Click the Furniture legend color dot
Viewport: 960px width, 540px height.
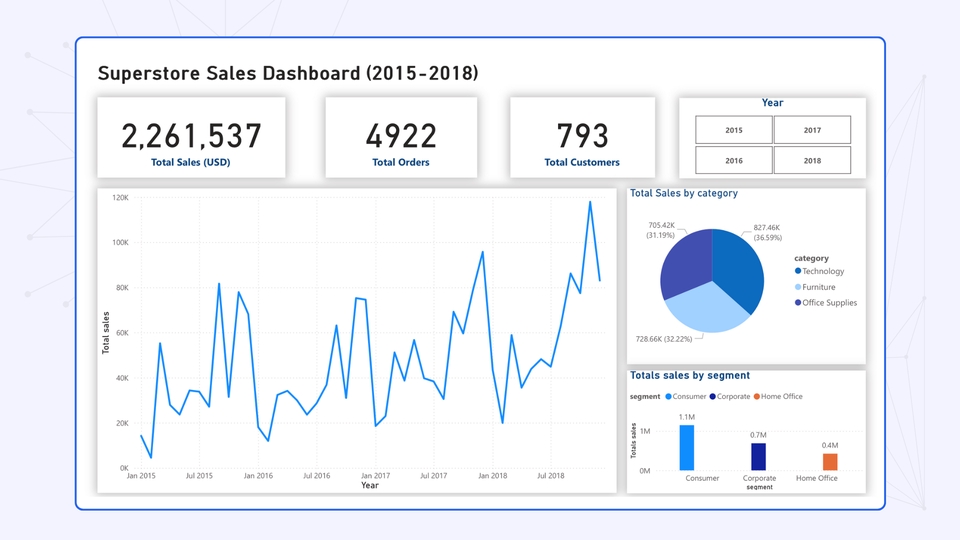(x=798, y=287)
